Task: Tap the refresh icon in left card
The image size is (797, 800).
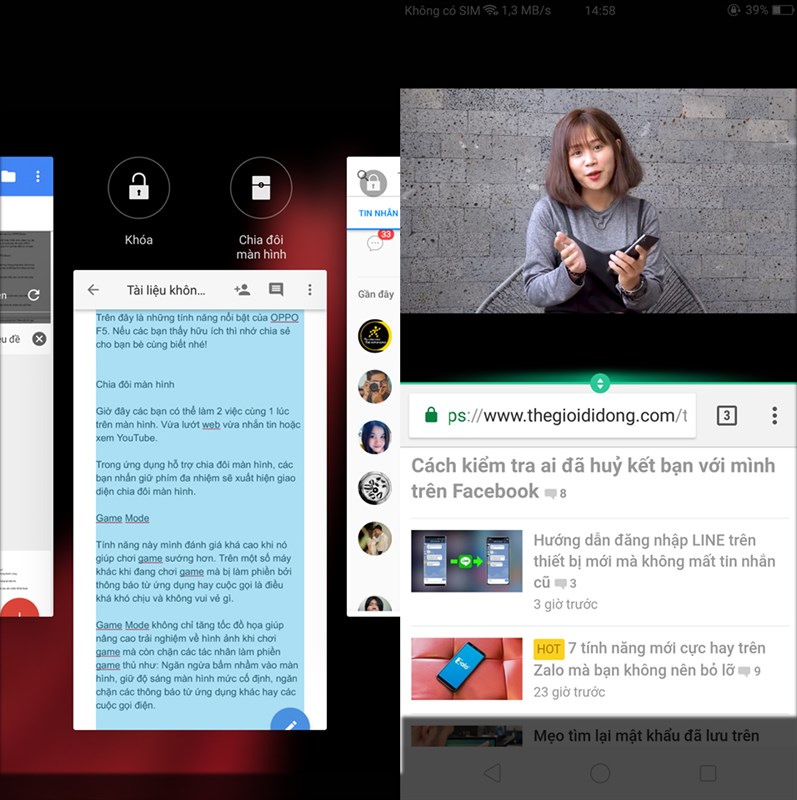Action: tap(34, 295)
